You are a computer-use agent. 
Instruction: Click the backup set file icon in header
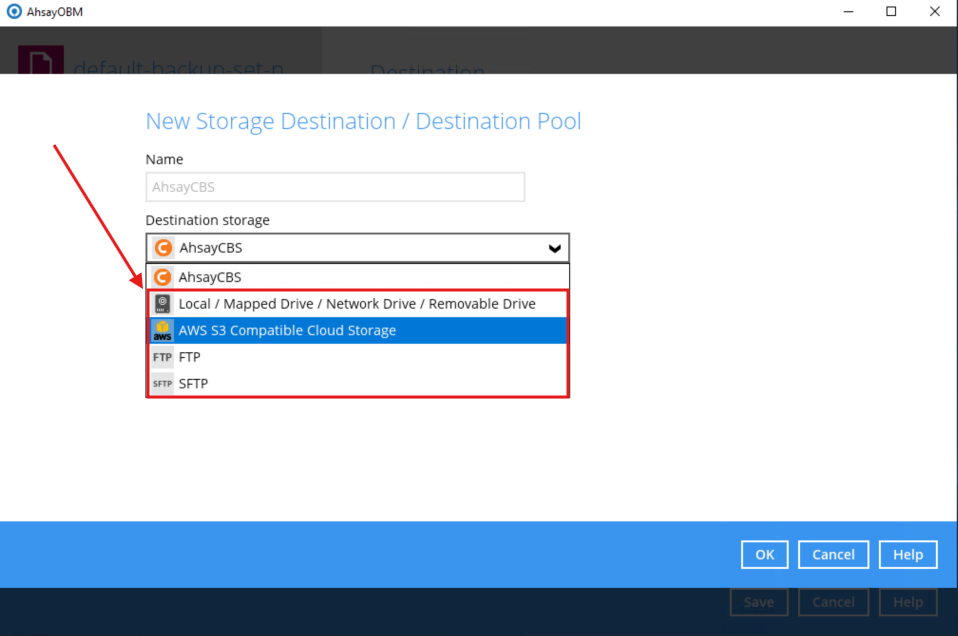point(41,60)
